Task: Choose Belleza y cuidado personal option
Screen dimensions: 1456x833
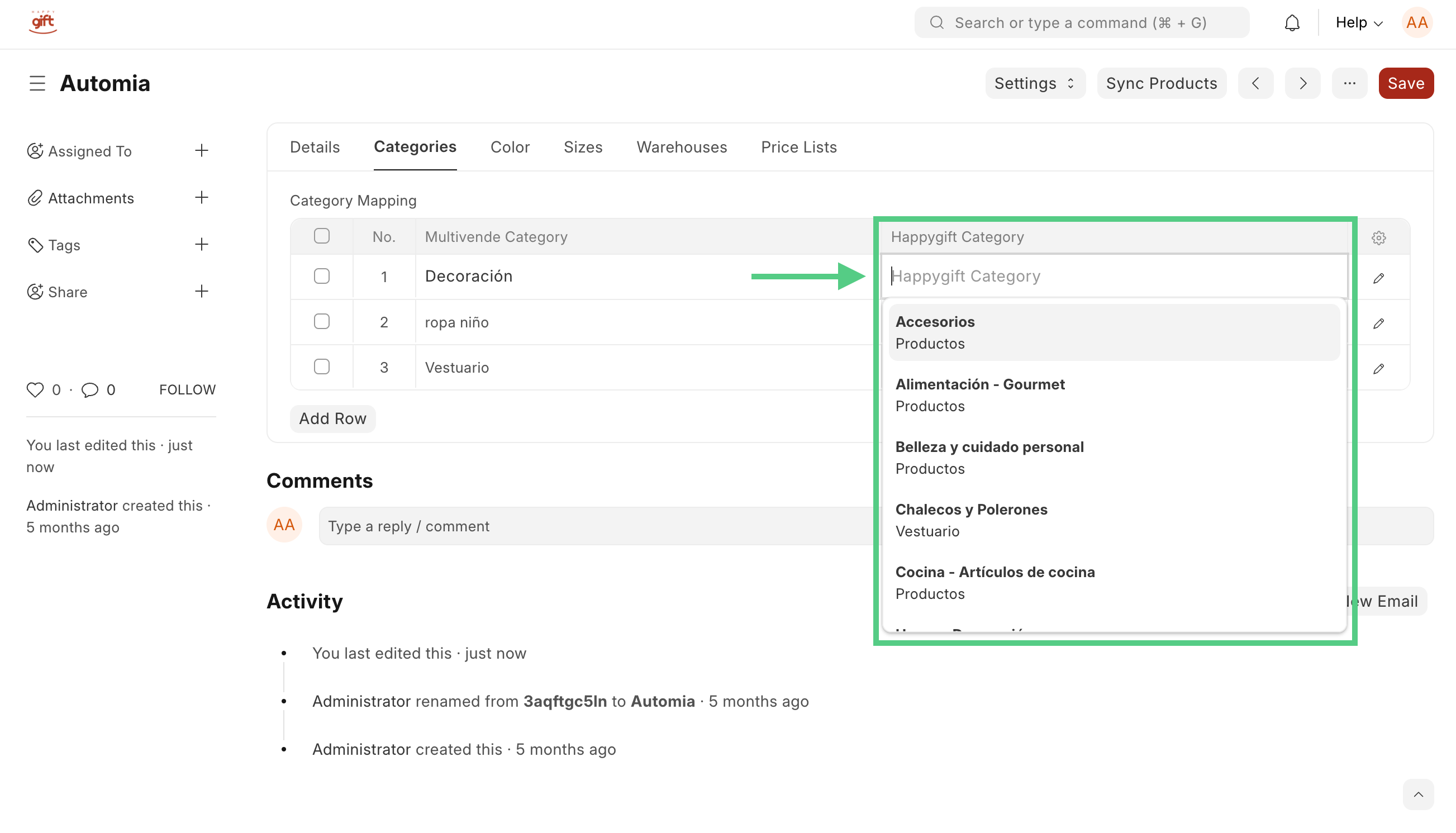Action: [1114, 458]
